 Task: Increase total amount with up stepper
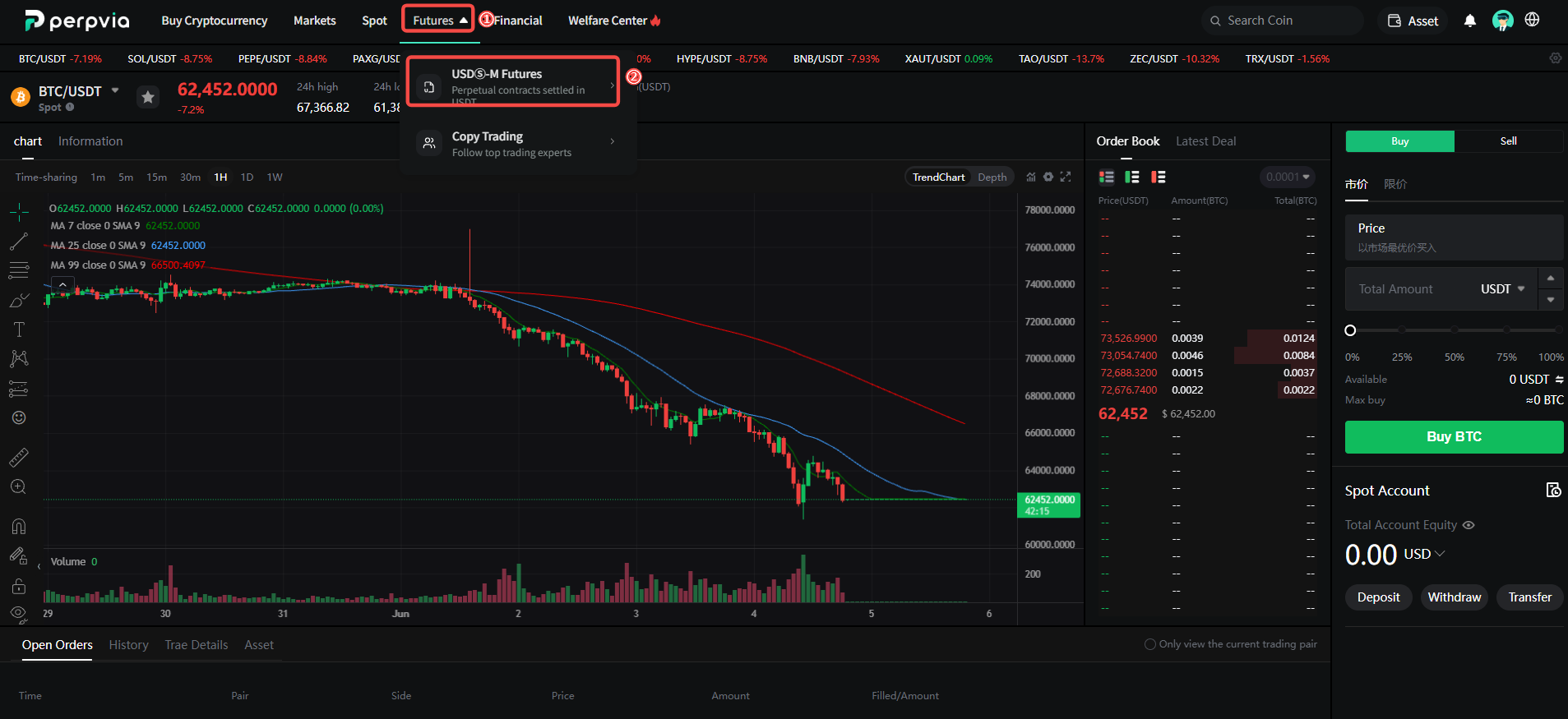point(1551,279)
